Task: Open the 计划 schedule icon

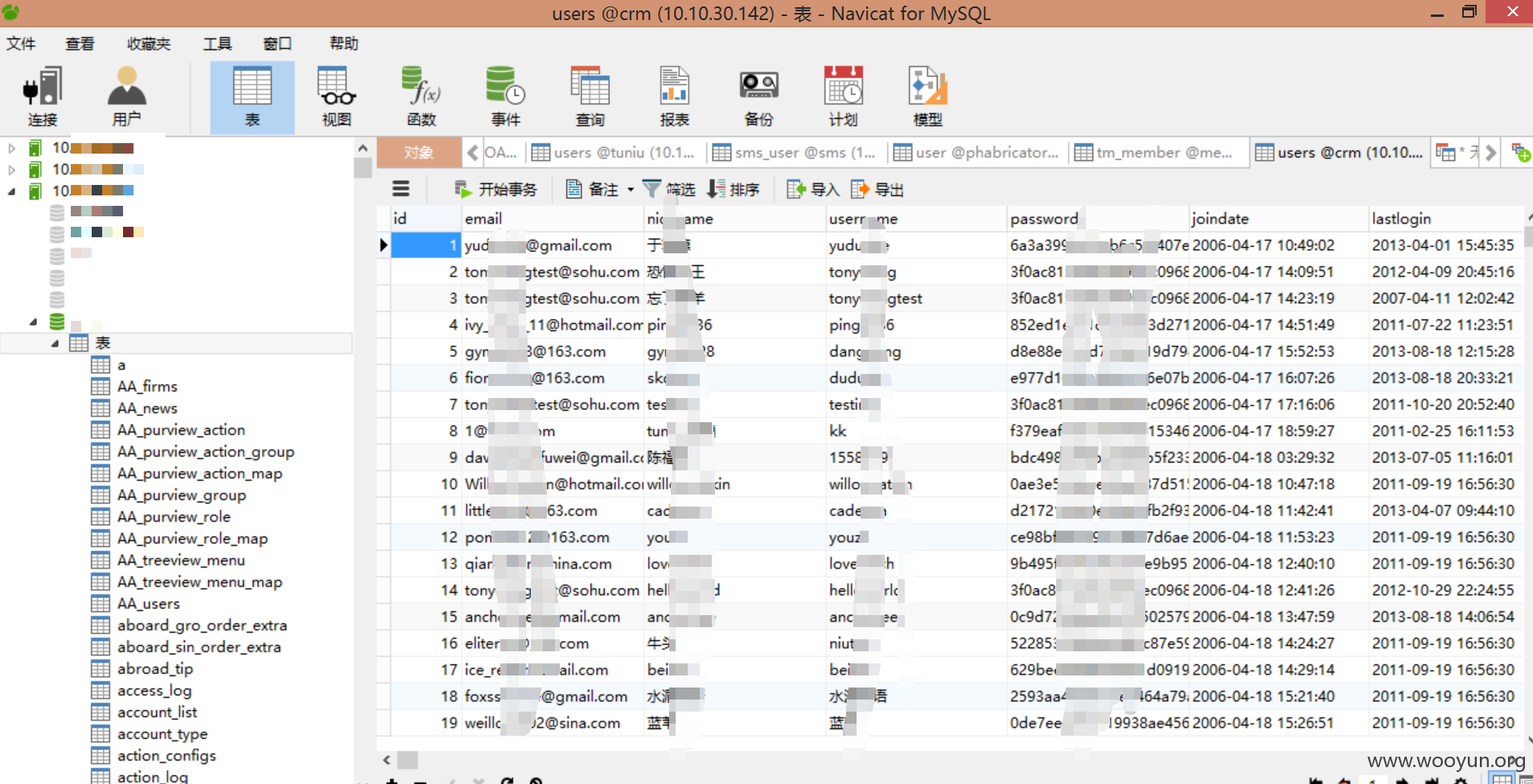Action: 843,97
